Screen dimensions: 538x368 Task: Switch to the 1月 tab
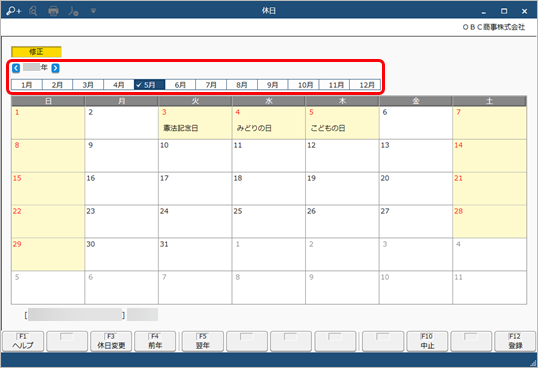pyautogui.click(x=27, y=85)
